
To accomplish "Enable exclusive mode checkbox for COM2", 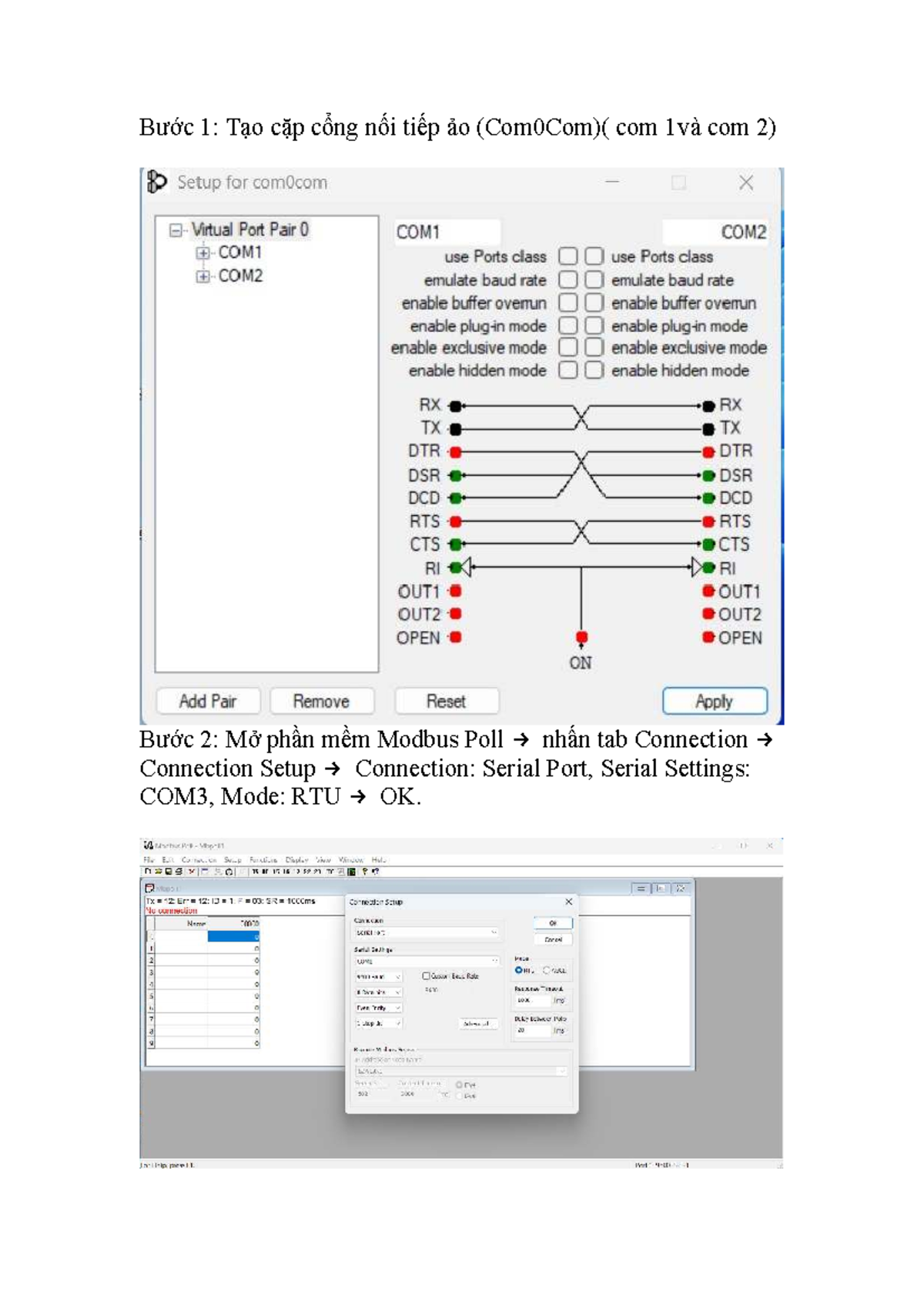I will 594,347.
